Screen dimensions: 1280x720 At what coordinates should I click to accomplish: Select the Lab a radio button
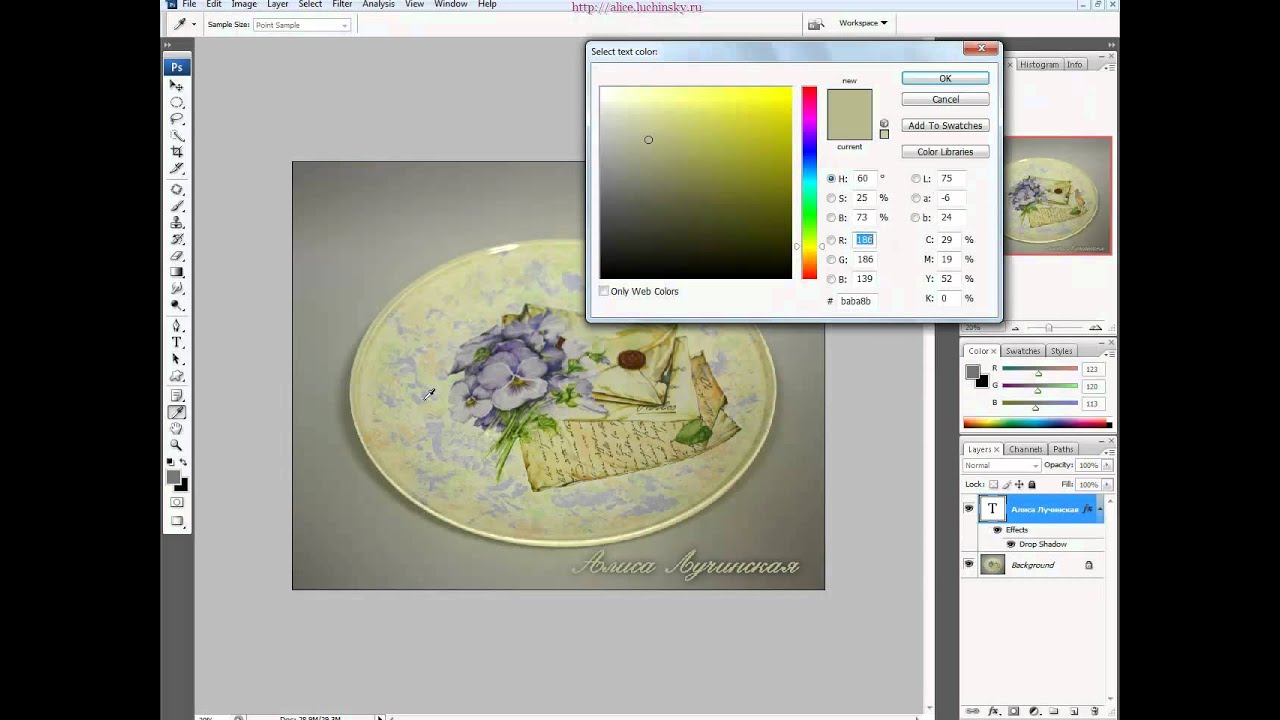click(915, 198)
